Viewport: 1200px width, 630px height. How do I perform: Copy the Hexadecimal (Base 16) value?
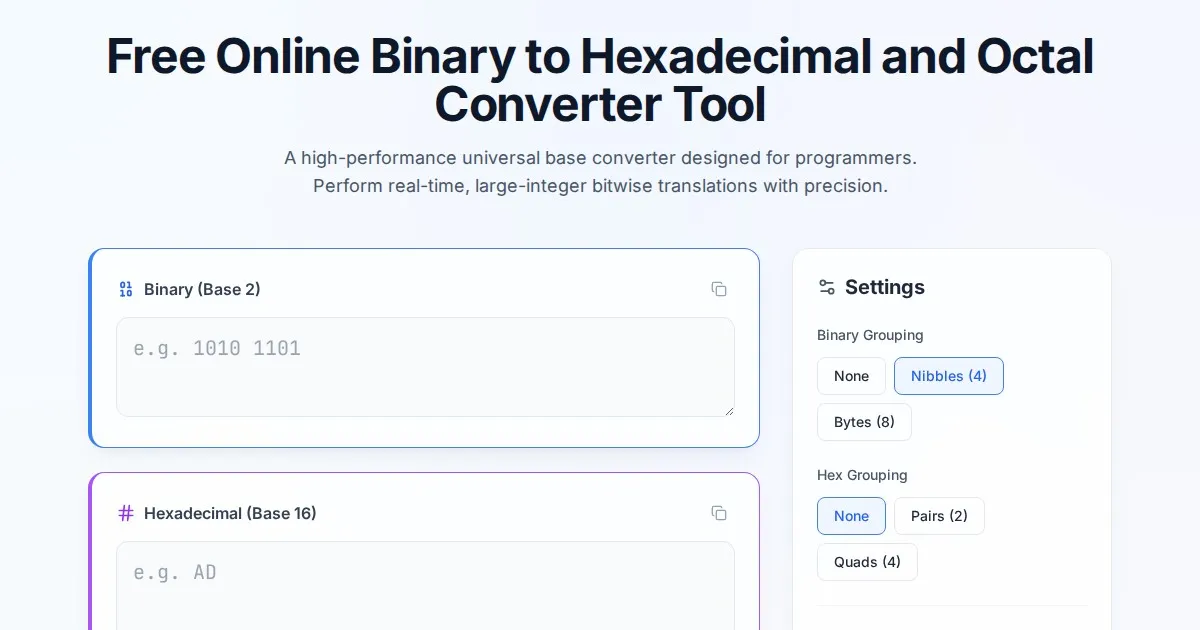[718, 513]
